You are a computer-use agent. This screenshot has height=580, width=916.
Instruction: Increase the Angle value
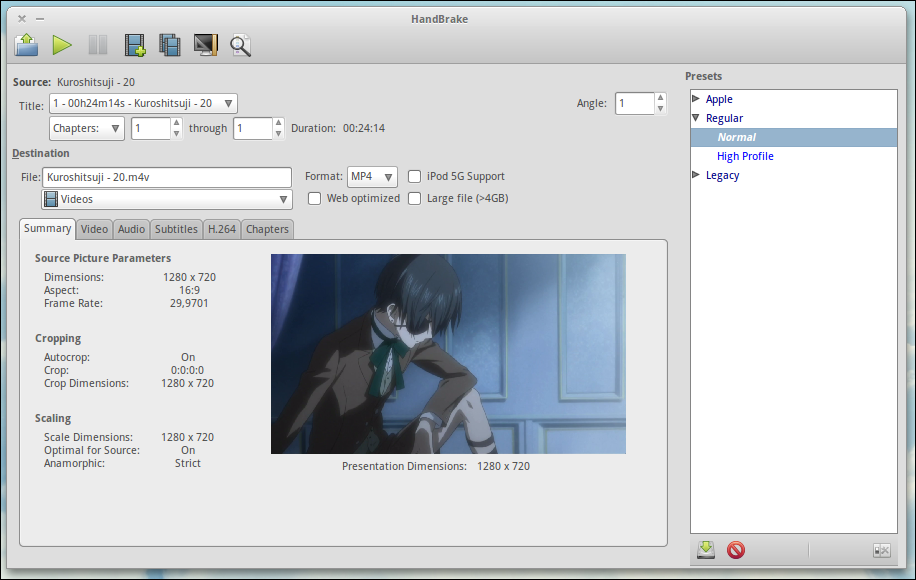tap(660, 98)
